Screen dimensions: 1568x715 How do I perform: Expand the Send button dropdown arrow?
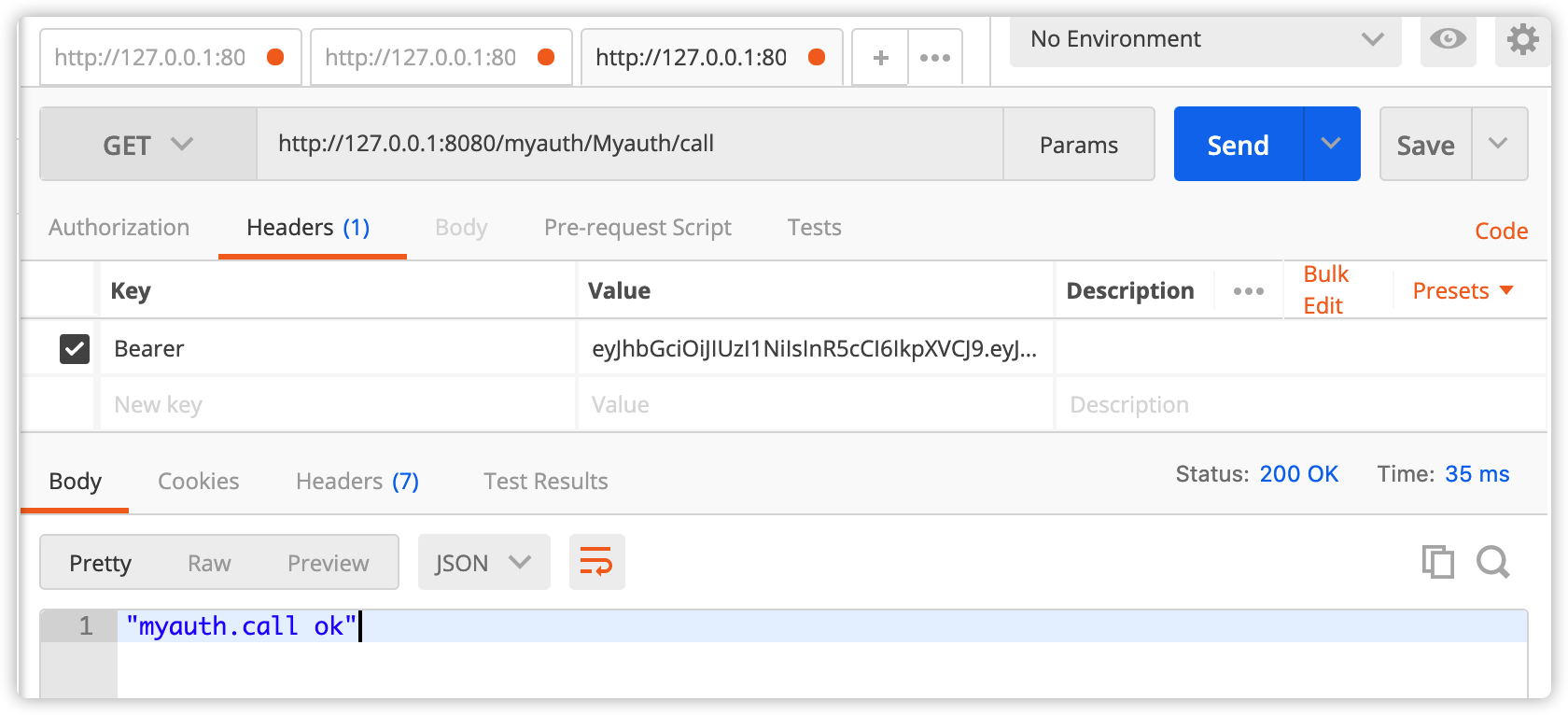point(1331,144)
